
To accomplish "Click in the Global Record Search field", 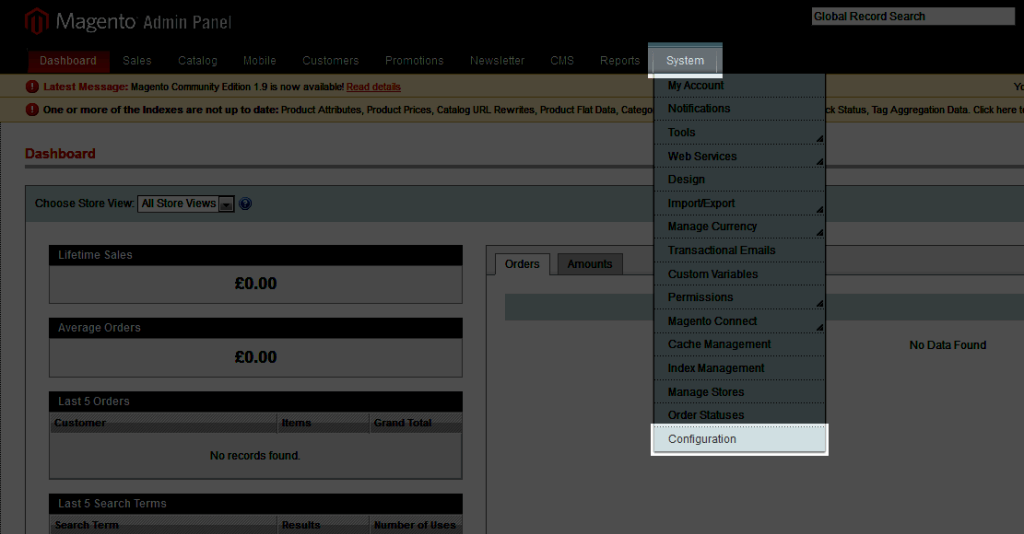I will (x=912, y=16).
